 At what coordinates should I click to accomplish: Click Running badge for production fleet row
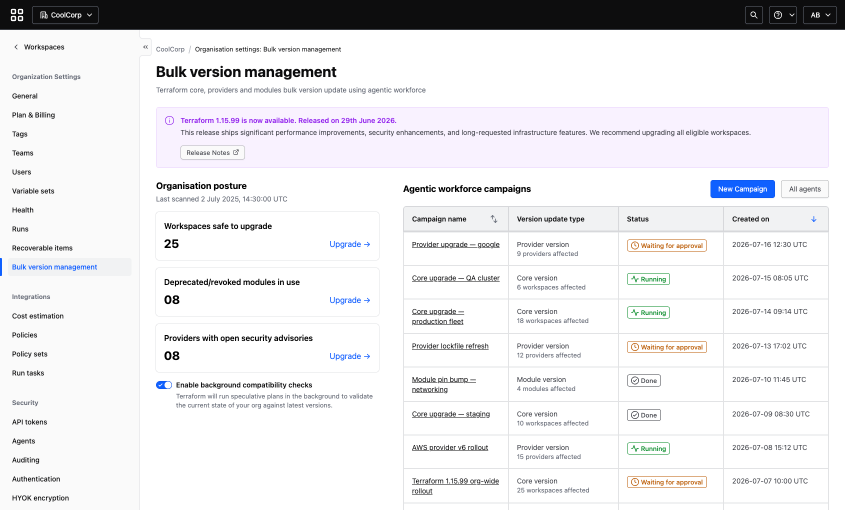click(648, 313)
